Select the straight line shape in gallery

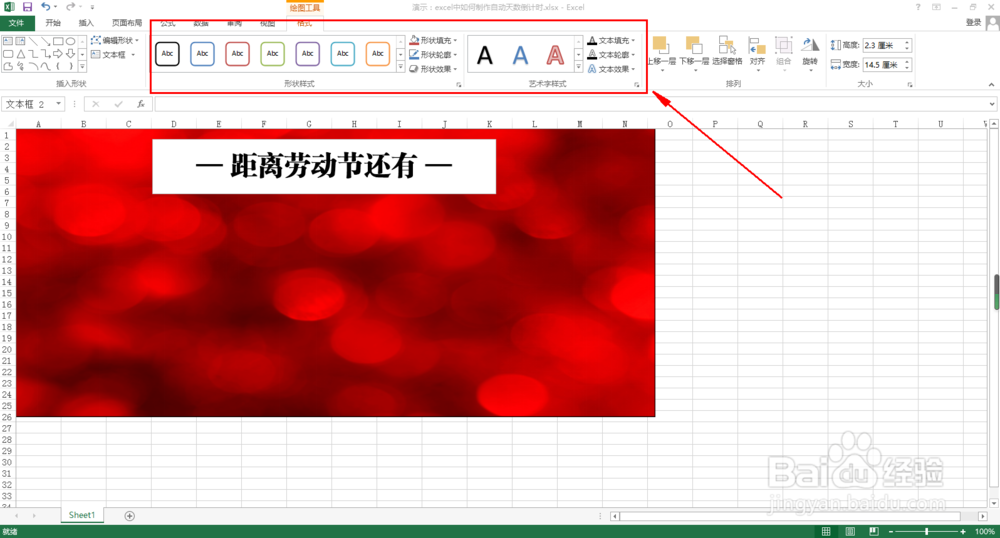(33, 41)
